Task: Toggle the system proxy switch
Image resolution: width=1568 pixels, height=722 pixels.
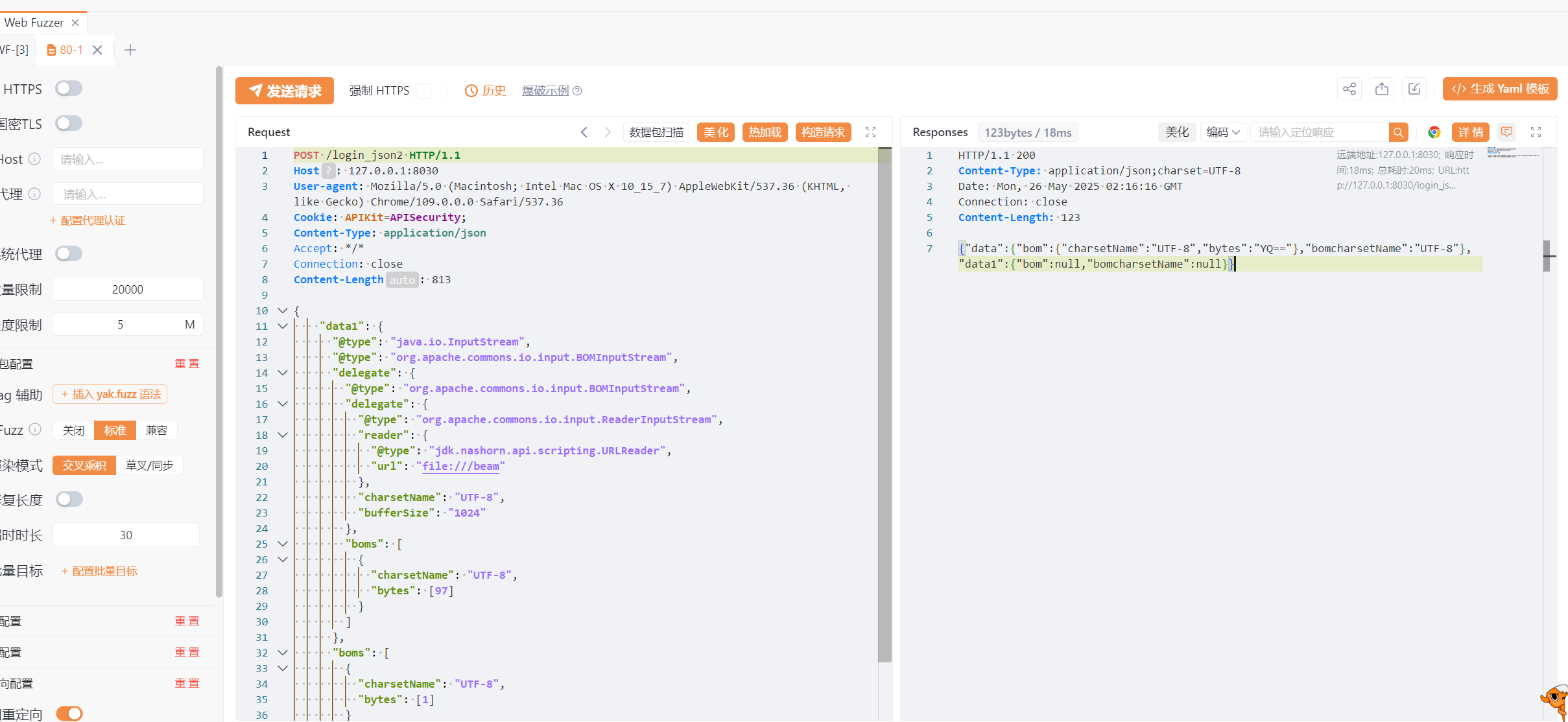Action: point(69,253)
